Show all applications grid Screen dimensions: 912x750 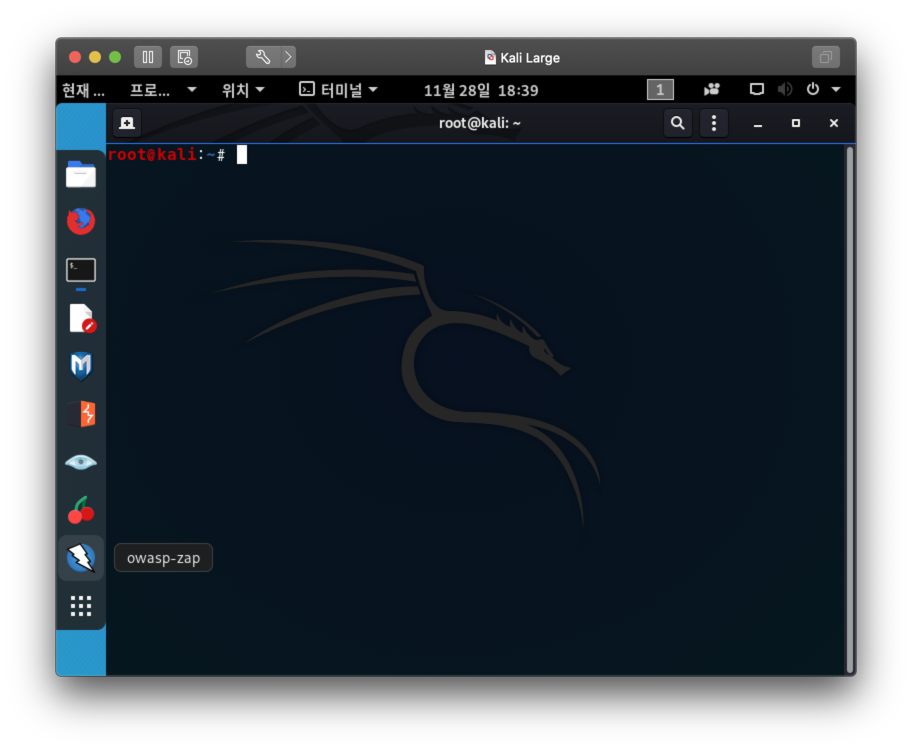[x=81, y=606]
